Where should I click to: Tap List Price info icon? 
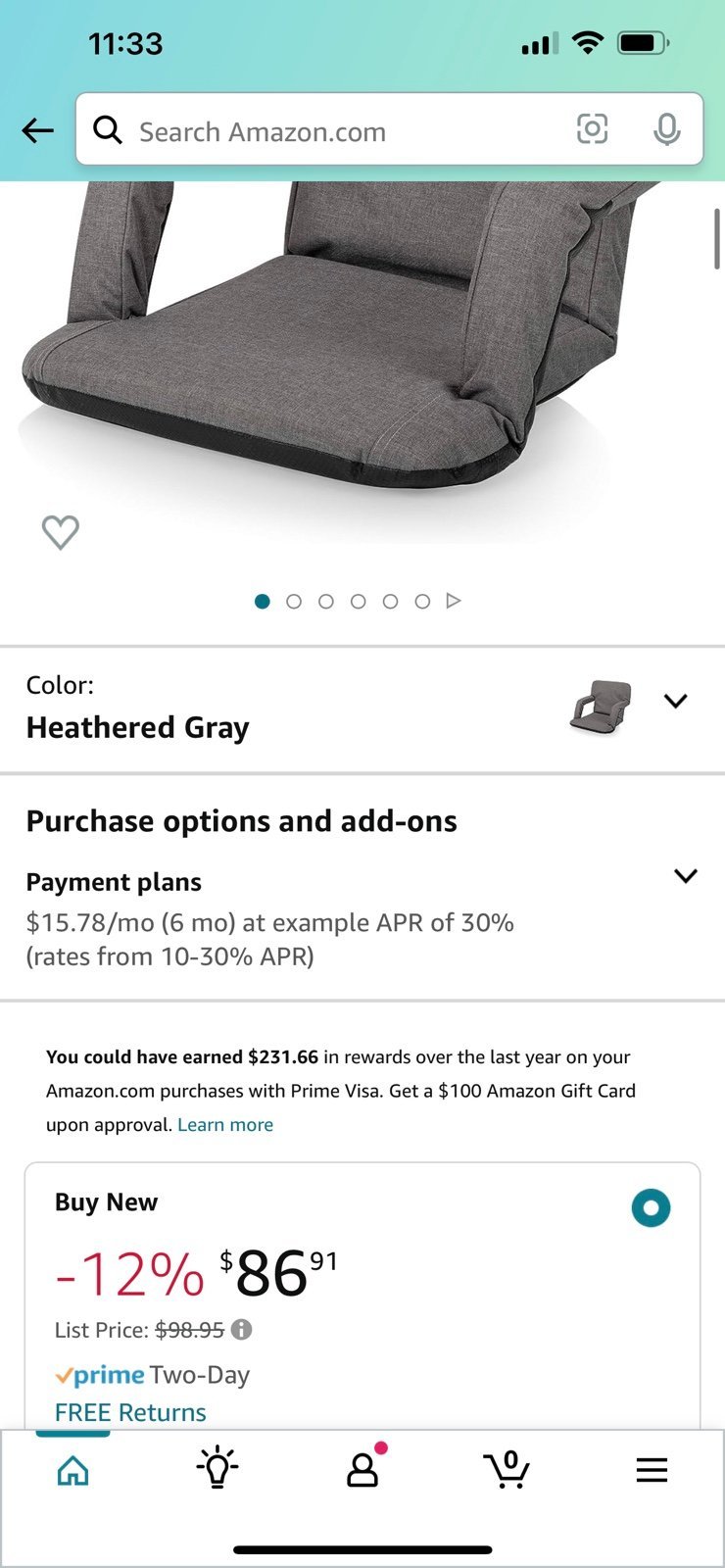(x=241, y=1330)
